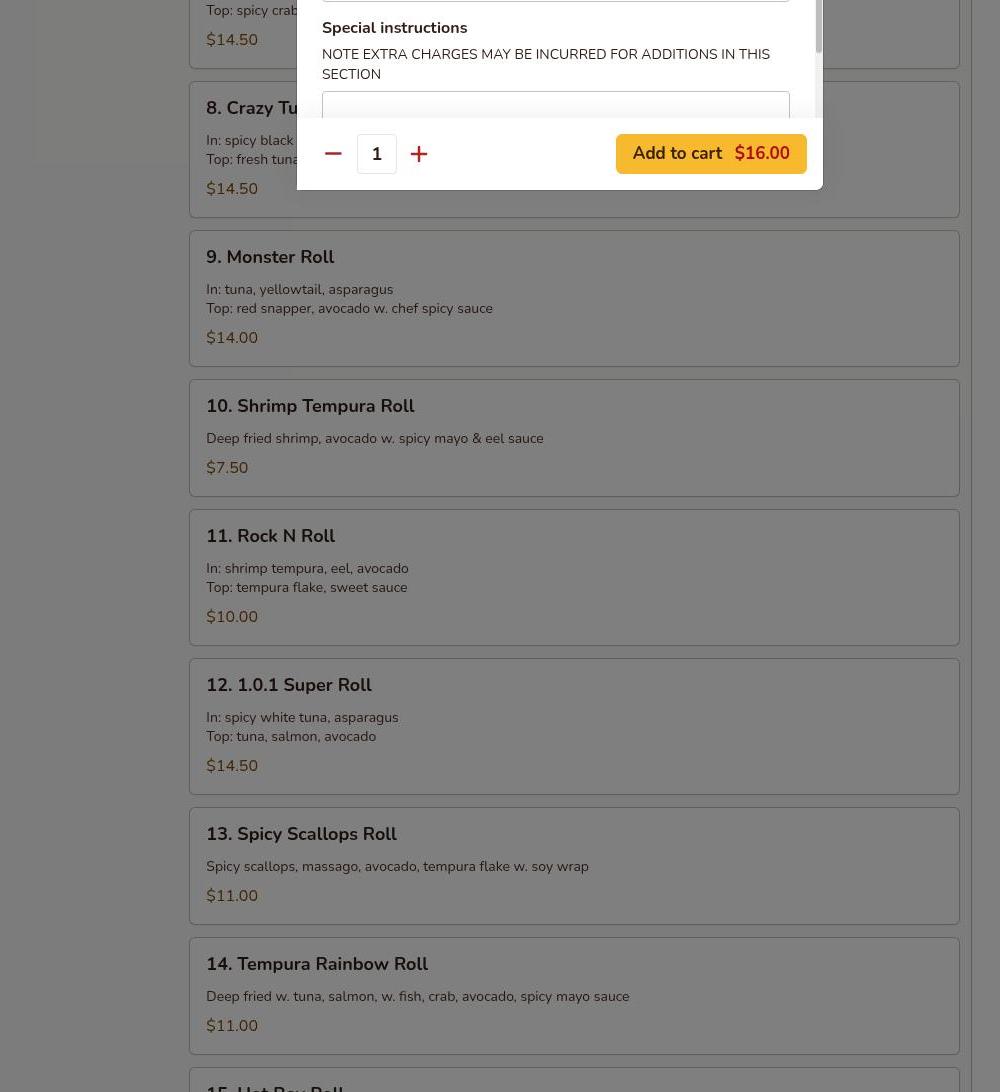
Task: Increase quantity with the plus icon
Action: (x=419, y=154)
